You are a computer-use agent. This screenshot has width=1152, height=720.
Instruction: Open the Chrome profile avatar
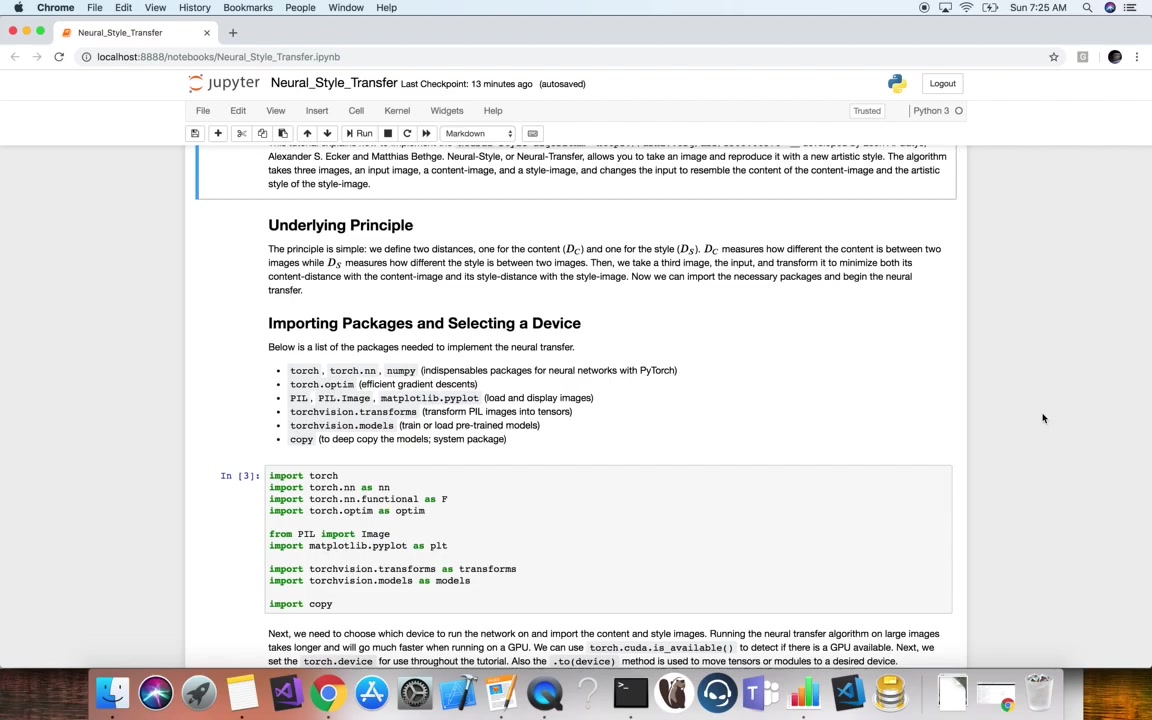pos(1115,57)
